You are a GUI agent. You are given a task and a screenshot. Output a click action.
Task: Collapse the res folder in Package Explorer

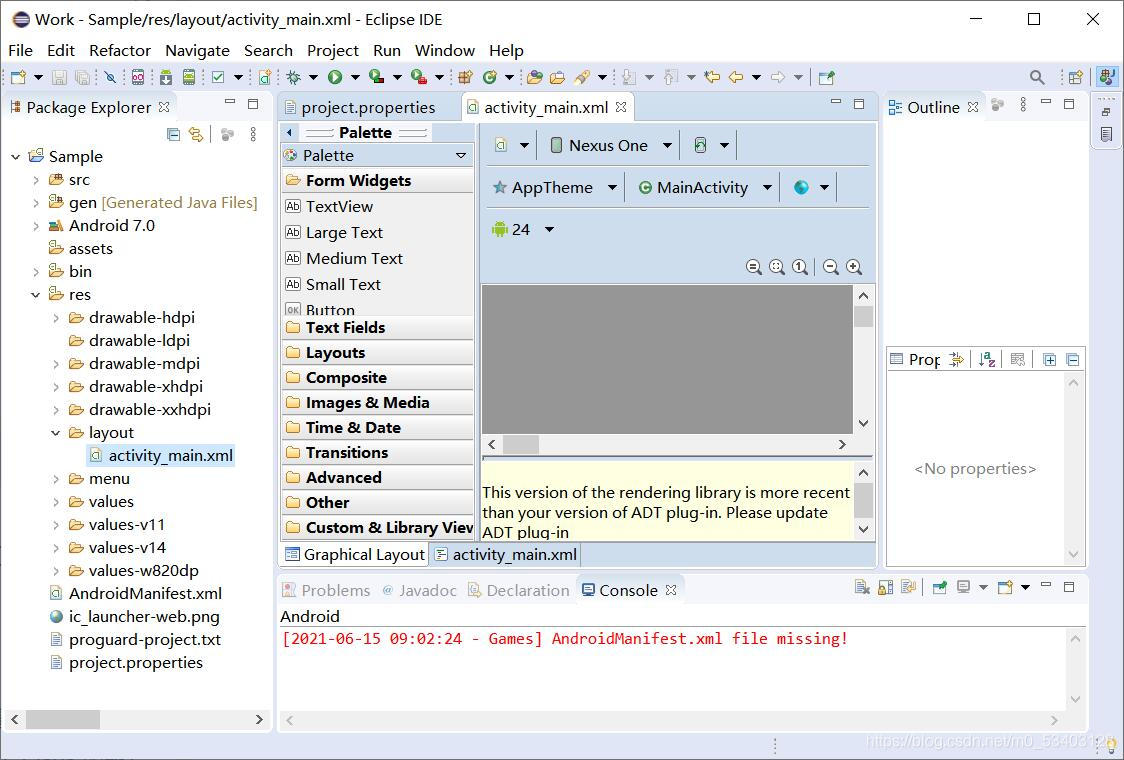point(35,294)
